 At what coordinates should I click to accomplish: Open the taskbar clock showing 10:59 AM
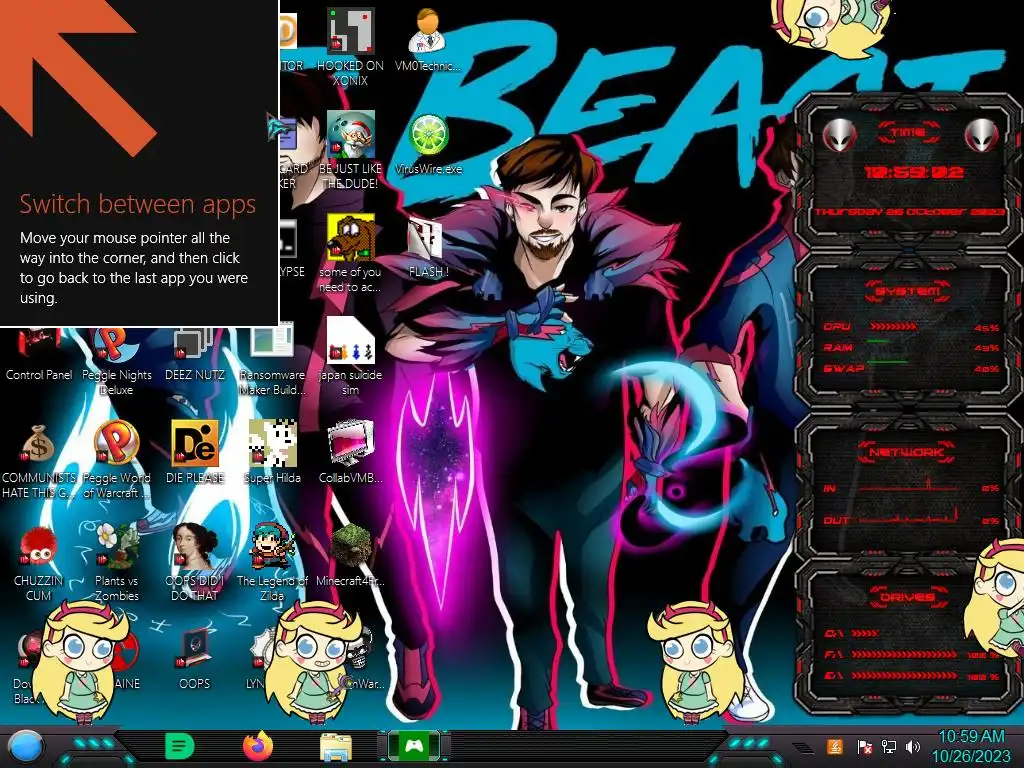[x=970, y=746]
